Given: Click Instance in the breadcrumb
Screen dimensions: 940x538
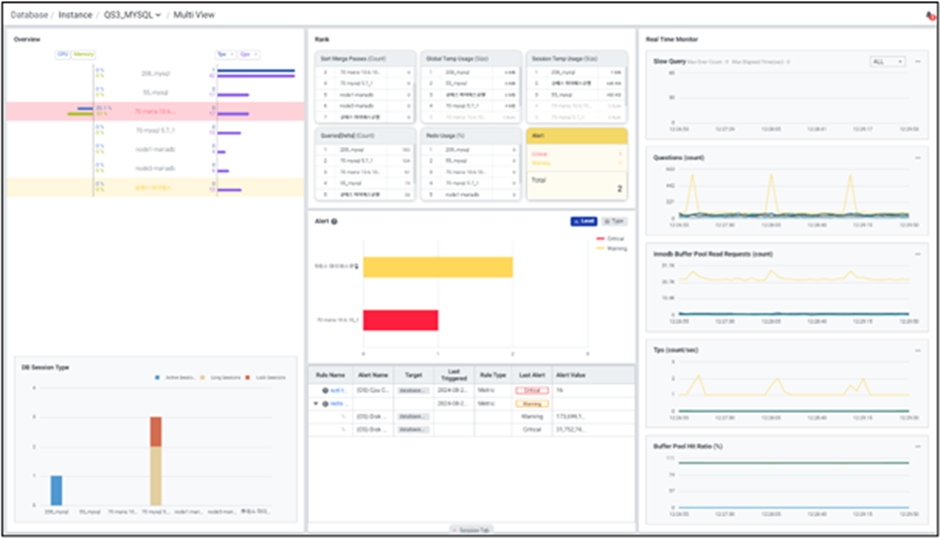Looking at the screenshot, I should (x=74, y=15).
